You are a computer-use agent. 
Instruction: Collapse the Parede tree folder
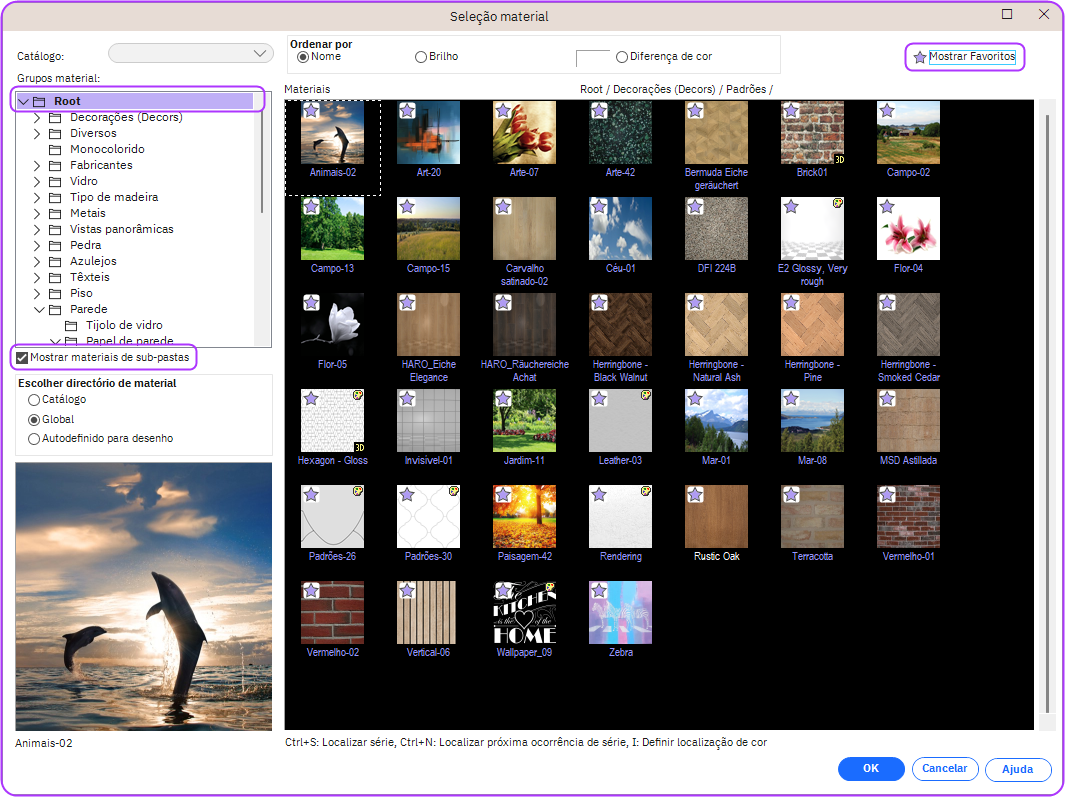38,309
